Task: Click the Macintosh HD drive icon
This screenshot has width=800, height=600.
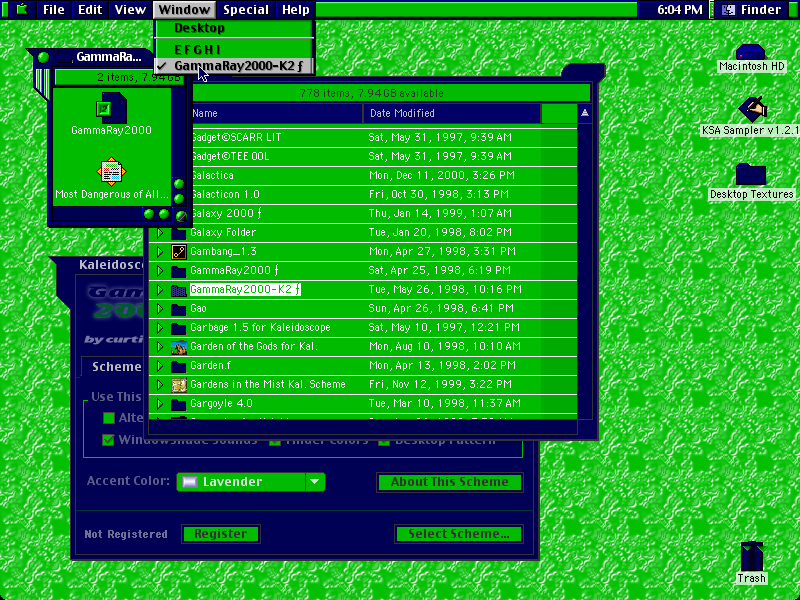Action: (751, 52)
